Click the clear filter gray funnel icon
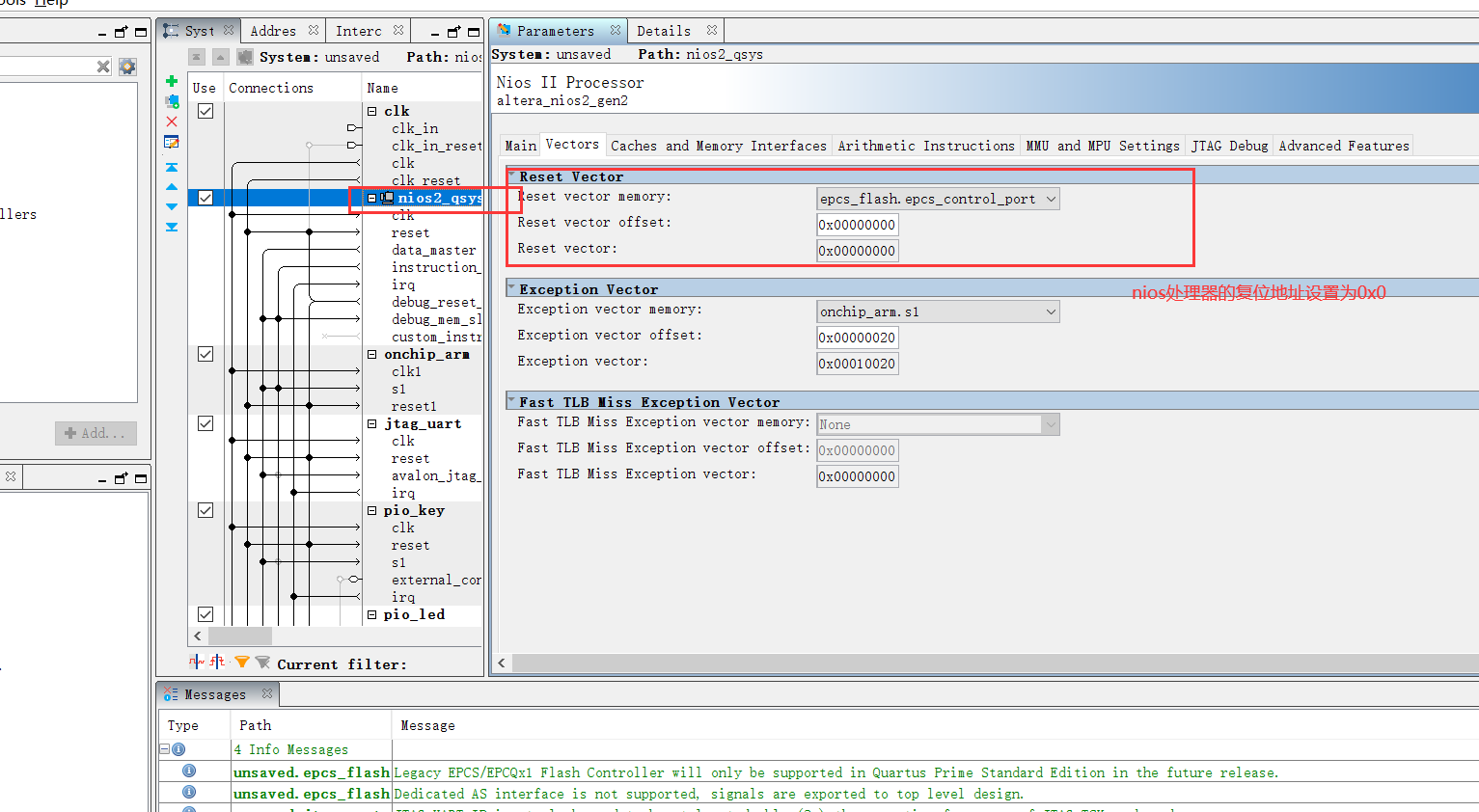 (x=262, y=662)
